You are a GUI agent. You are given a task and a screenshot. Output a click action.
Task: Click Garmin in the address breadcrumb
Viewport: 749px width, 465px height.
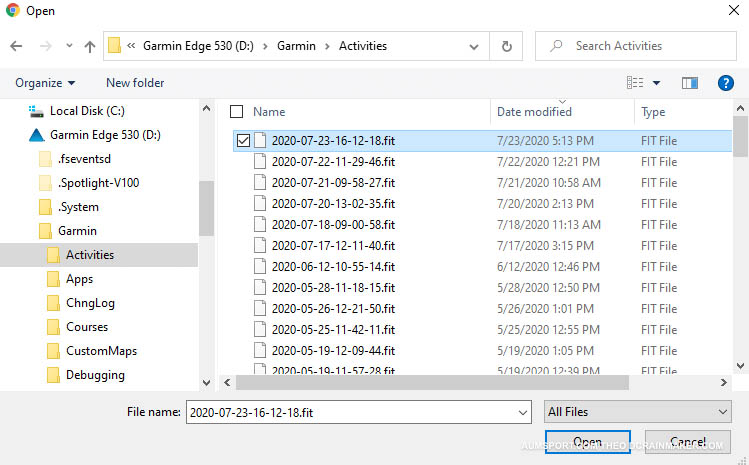[296, 46]
